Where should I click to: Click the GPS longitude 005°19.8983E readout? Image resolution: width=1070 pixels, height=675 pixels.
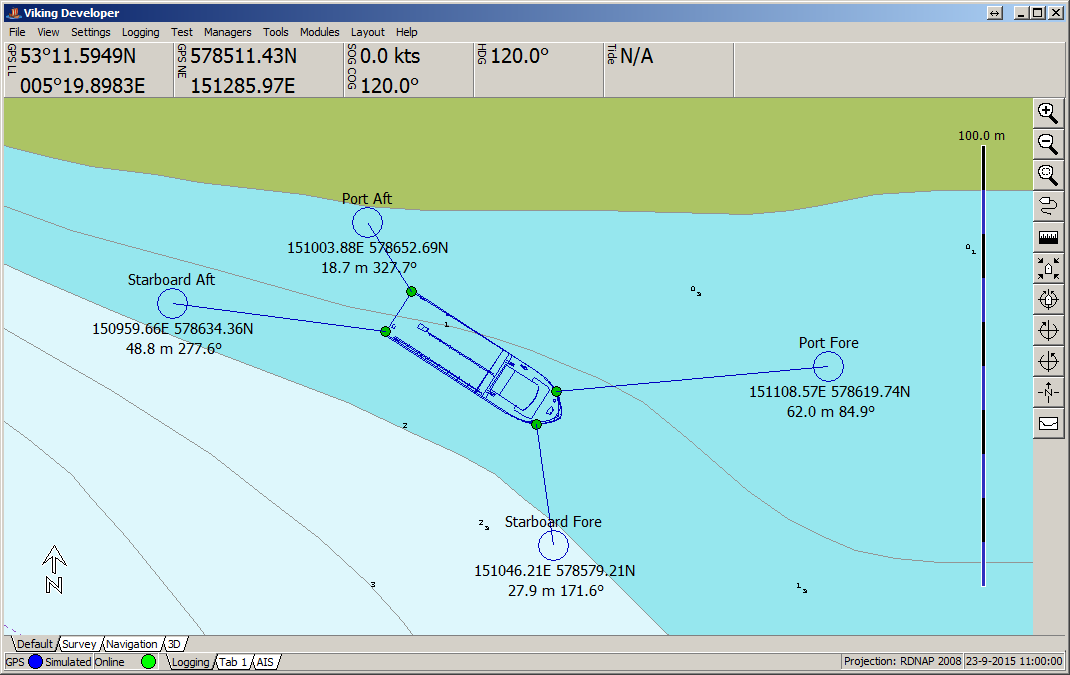[x=83, y=86]
